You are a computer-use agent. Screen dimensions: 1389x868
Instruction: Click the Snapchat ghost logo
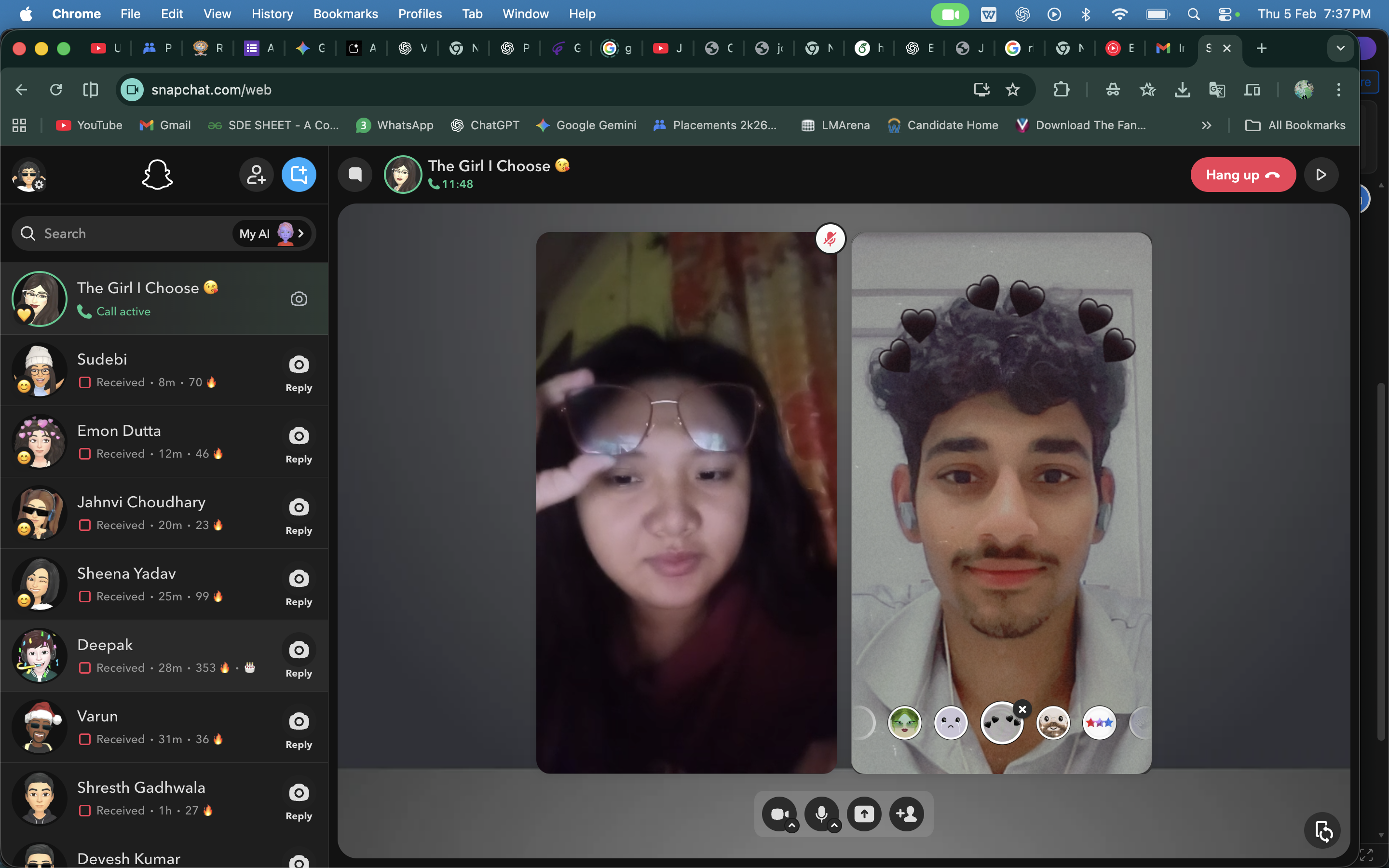157,175
